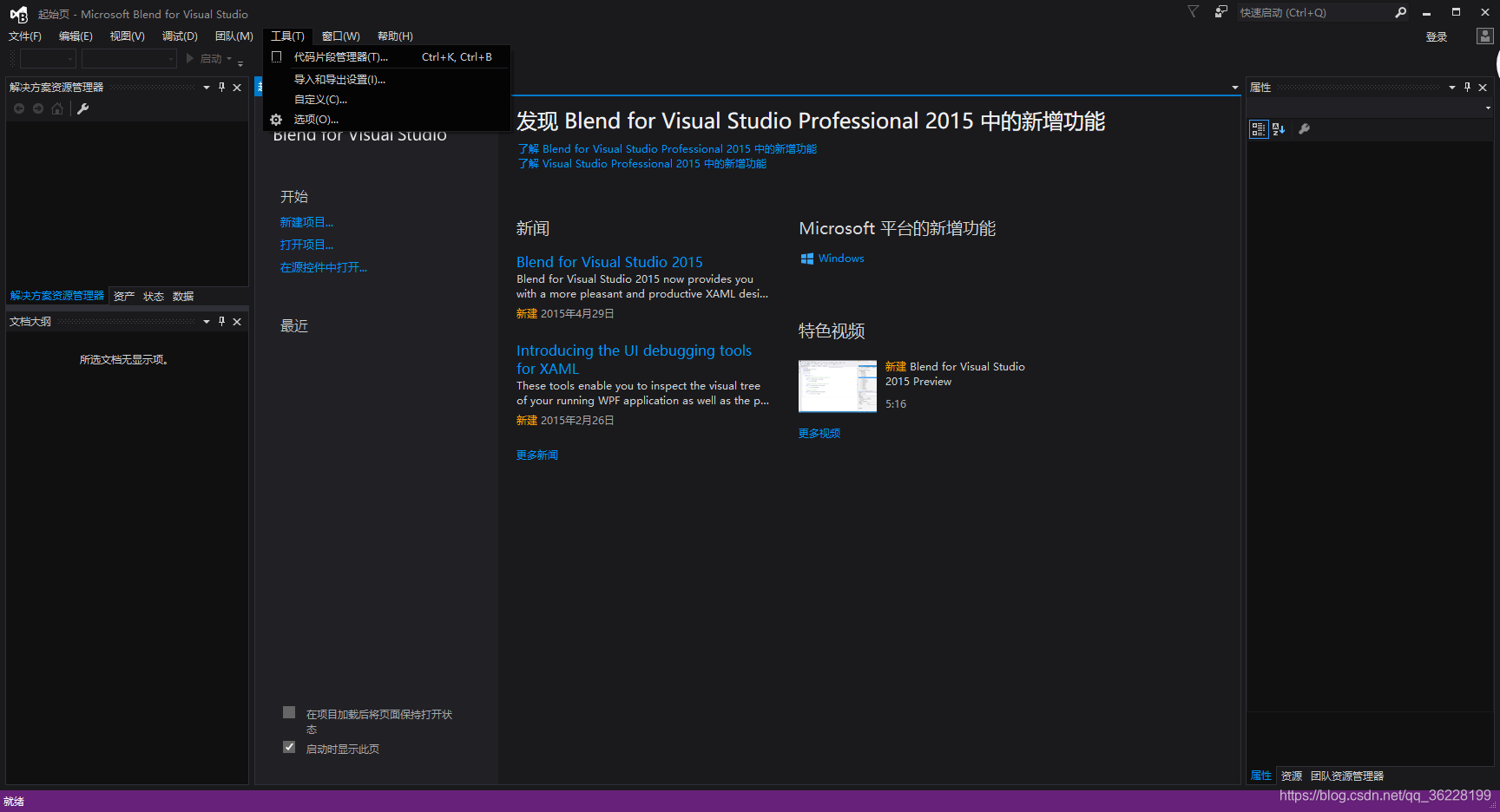Click the 在源控件中打开... link
This screenshot has width=1500, height=812.
324,268
